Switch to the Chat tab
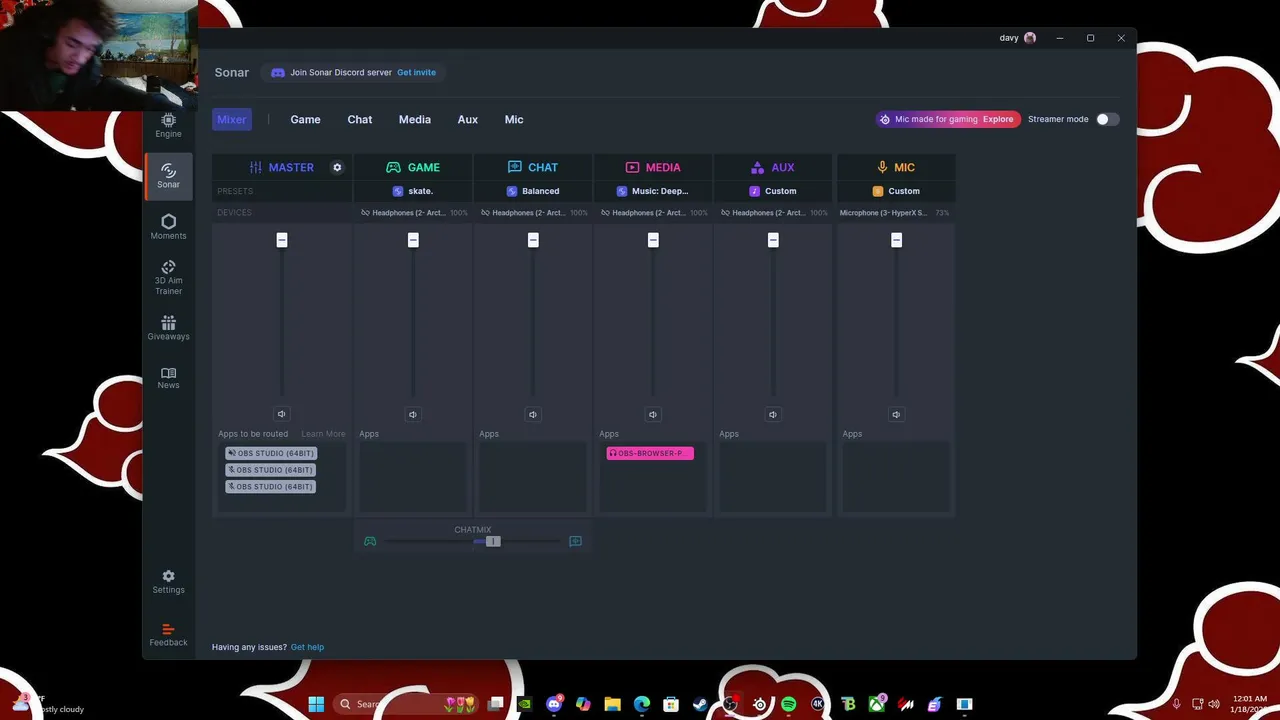 [x=360, y=119]
